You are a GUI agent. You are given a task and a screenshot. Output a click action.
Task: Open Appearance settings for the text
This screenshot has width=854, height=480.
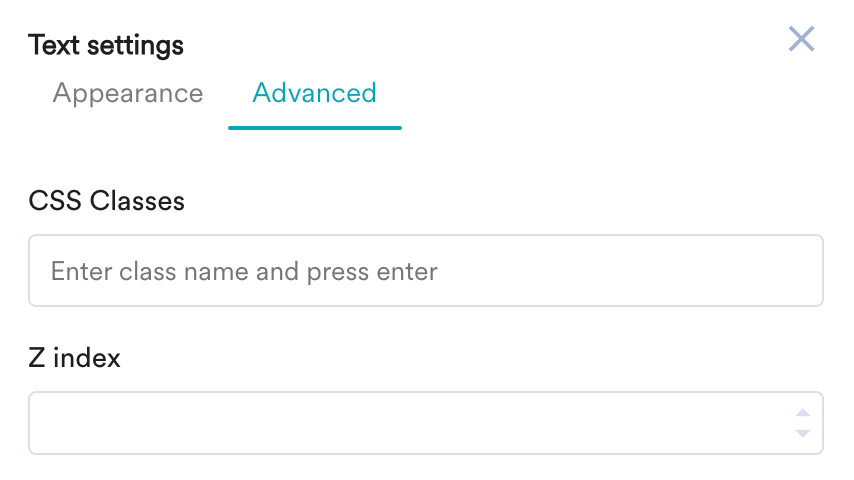point(128,94)
